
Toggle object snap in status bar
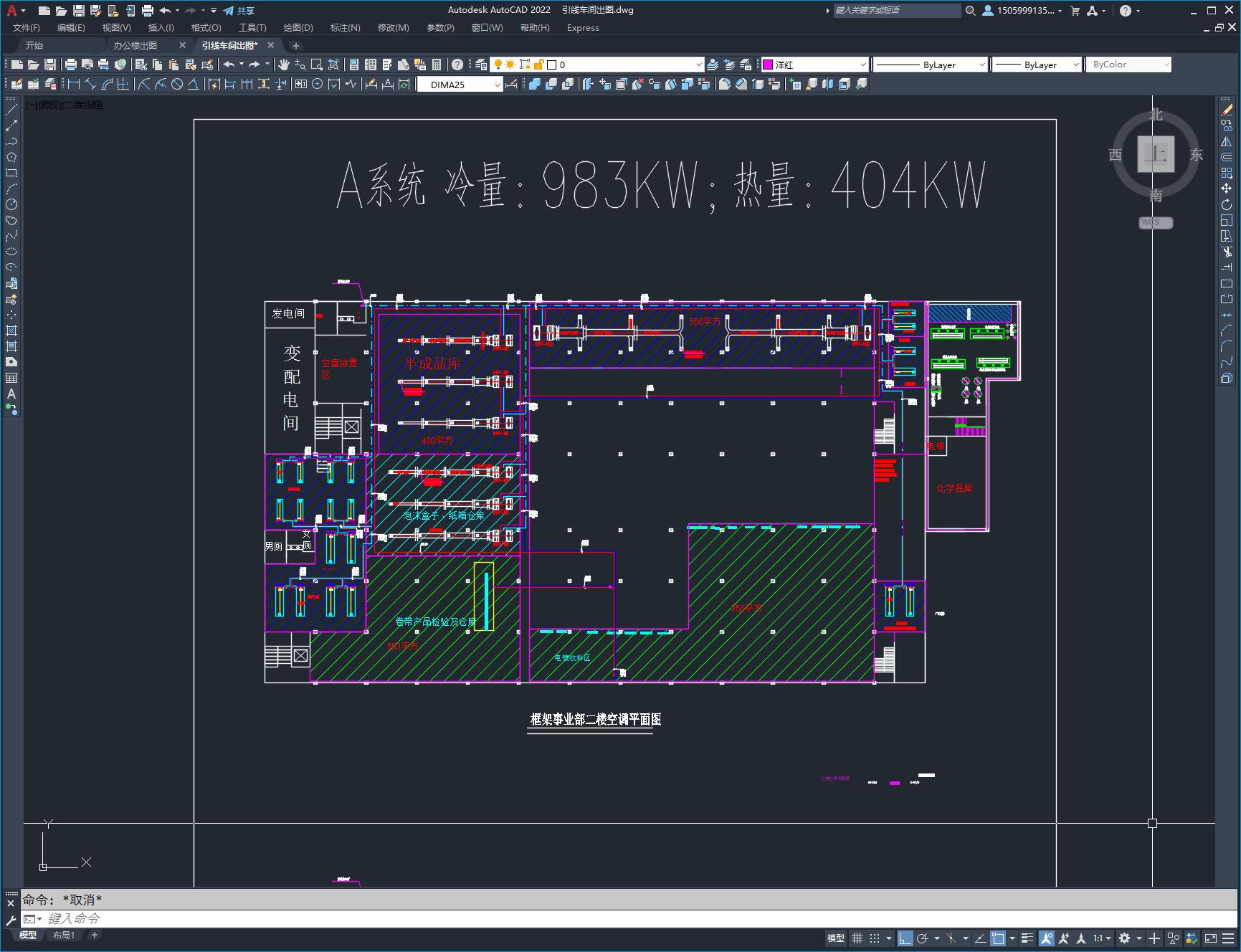(998, 938)
